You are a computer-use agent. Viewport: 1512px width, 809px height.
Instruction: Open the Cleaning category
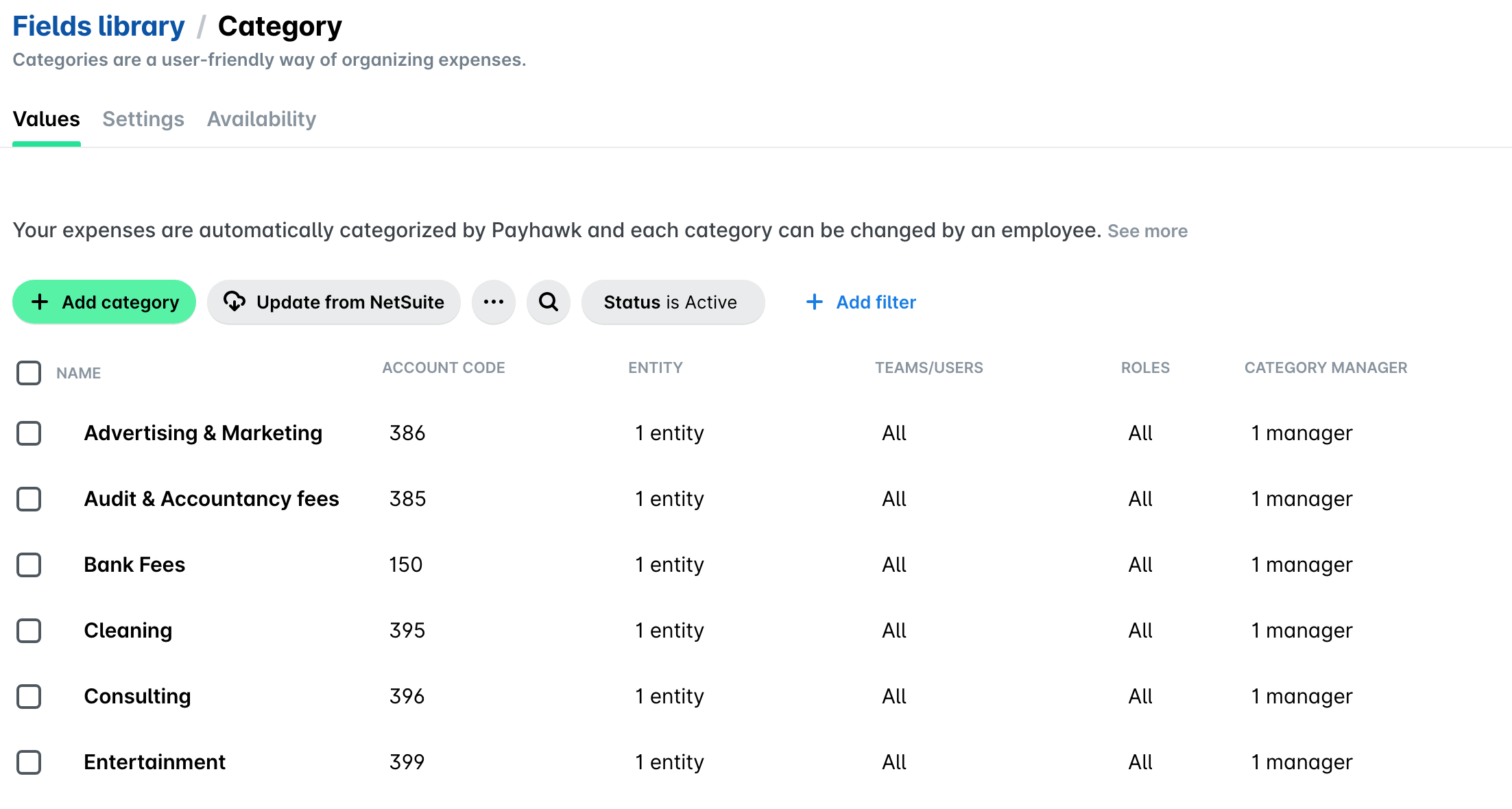point(128,631)
